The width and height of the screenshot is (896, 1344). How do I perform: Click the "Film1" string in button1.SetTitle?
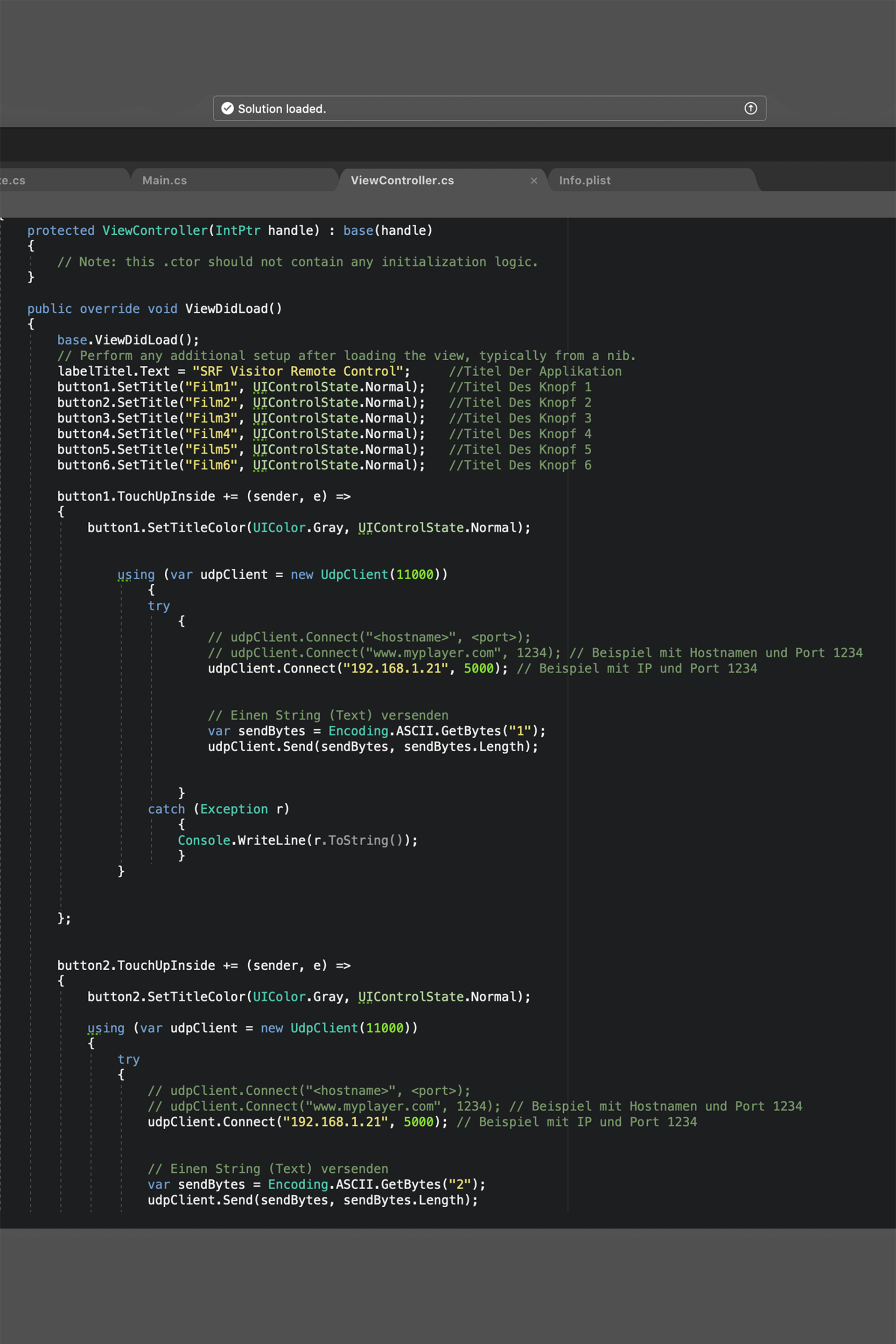[211, 387]
